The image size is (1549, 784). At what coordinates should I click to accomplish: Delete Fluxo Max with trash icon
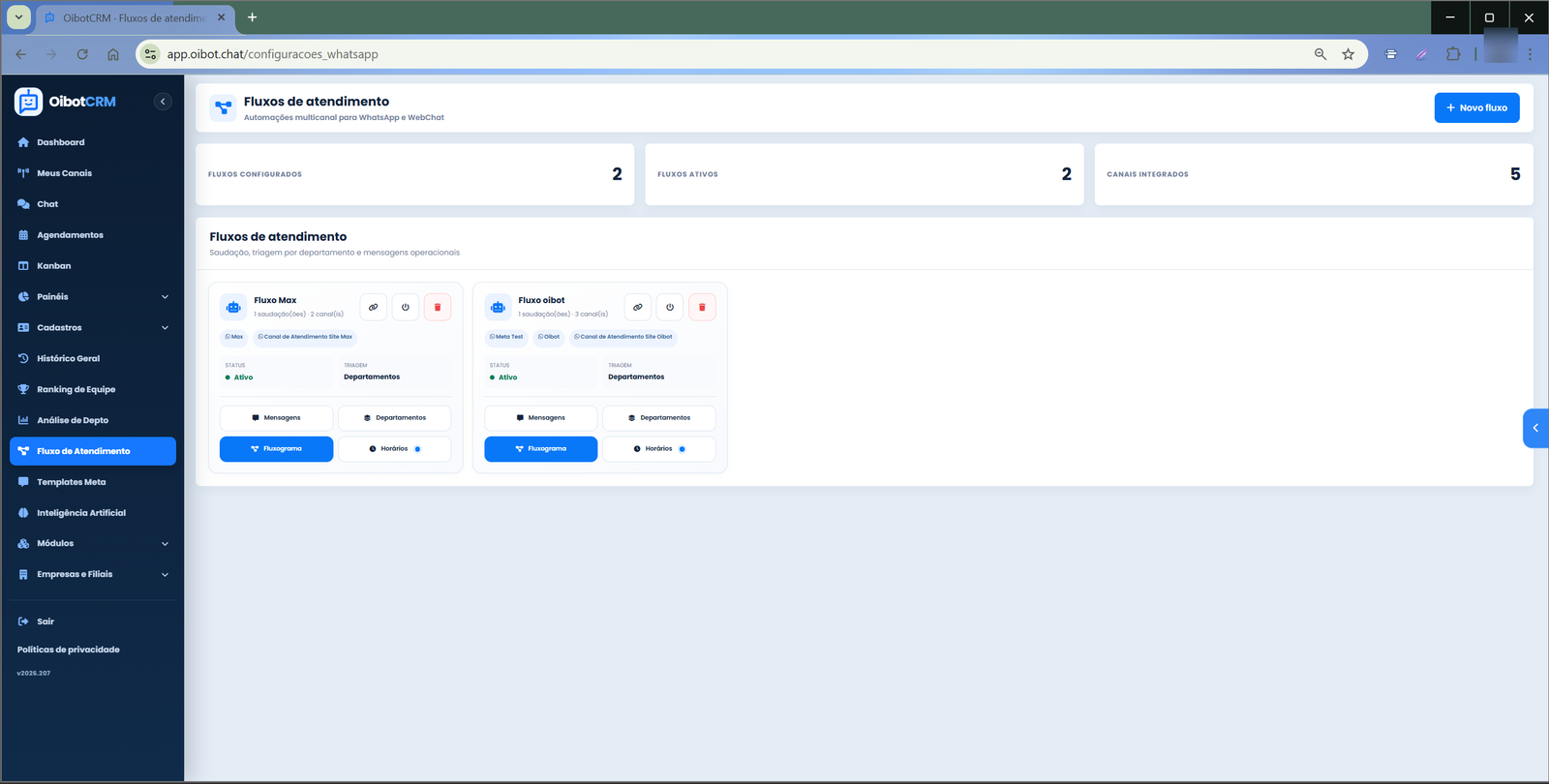(x=438, y=307)
